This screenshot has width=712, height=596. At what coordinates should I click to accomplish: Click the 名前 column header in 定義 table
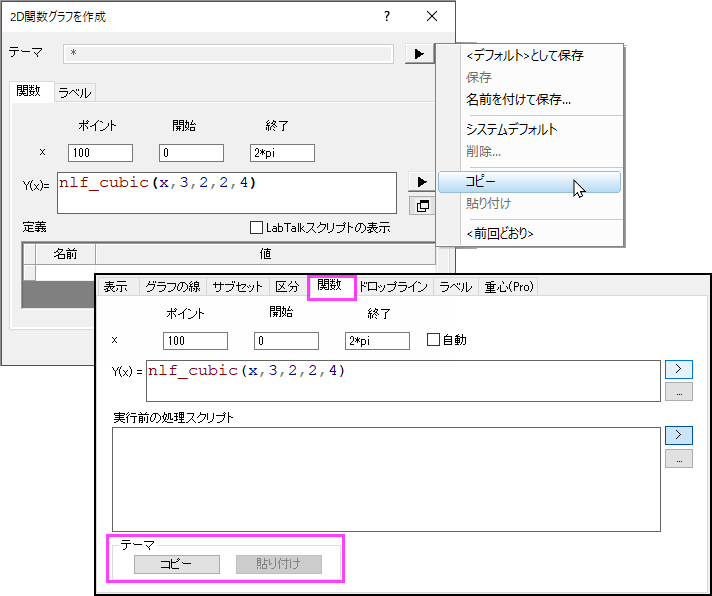[65, 254]
